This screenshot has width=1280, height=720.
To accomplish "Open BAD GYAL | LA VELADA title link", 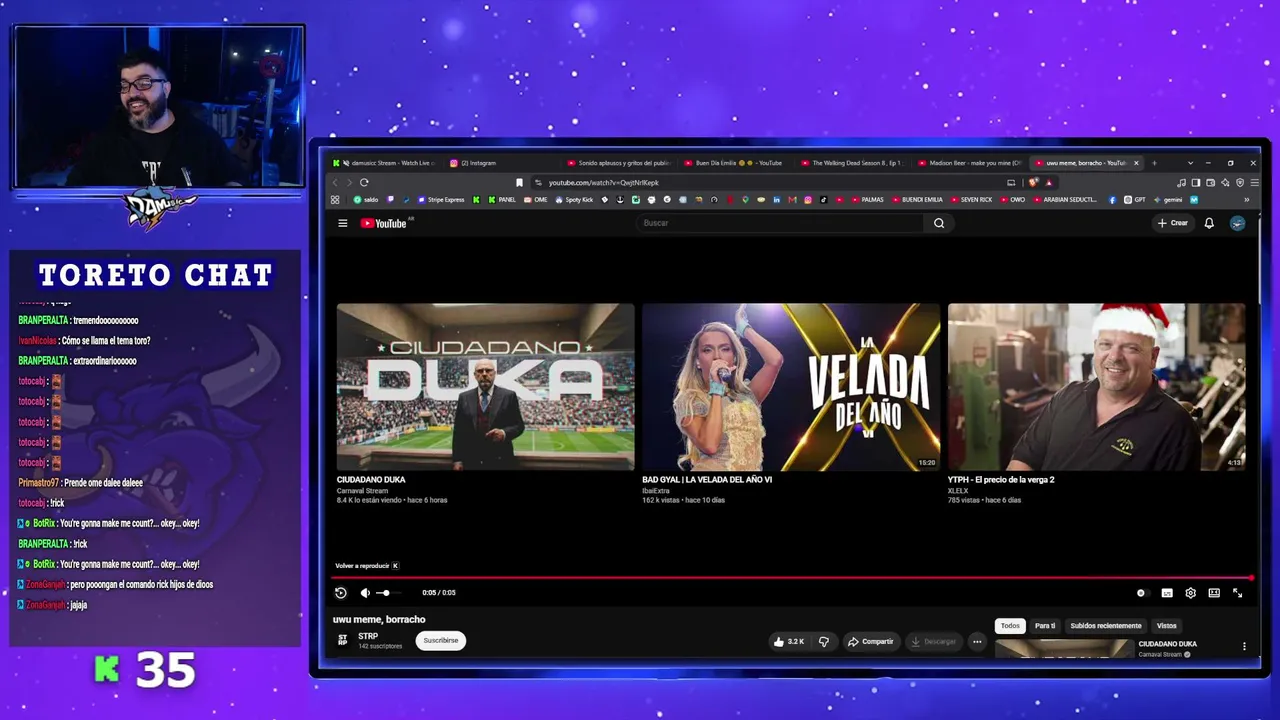I will [707, 480].
